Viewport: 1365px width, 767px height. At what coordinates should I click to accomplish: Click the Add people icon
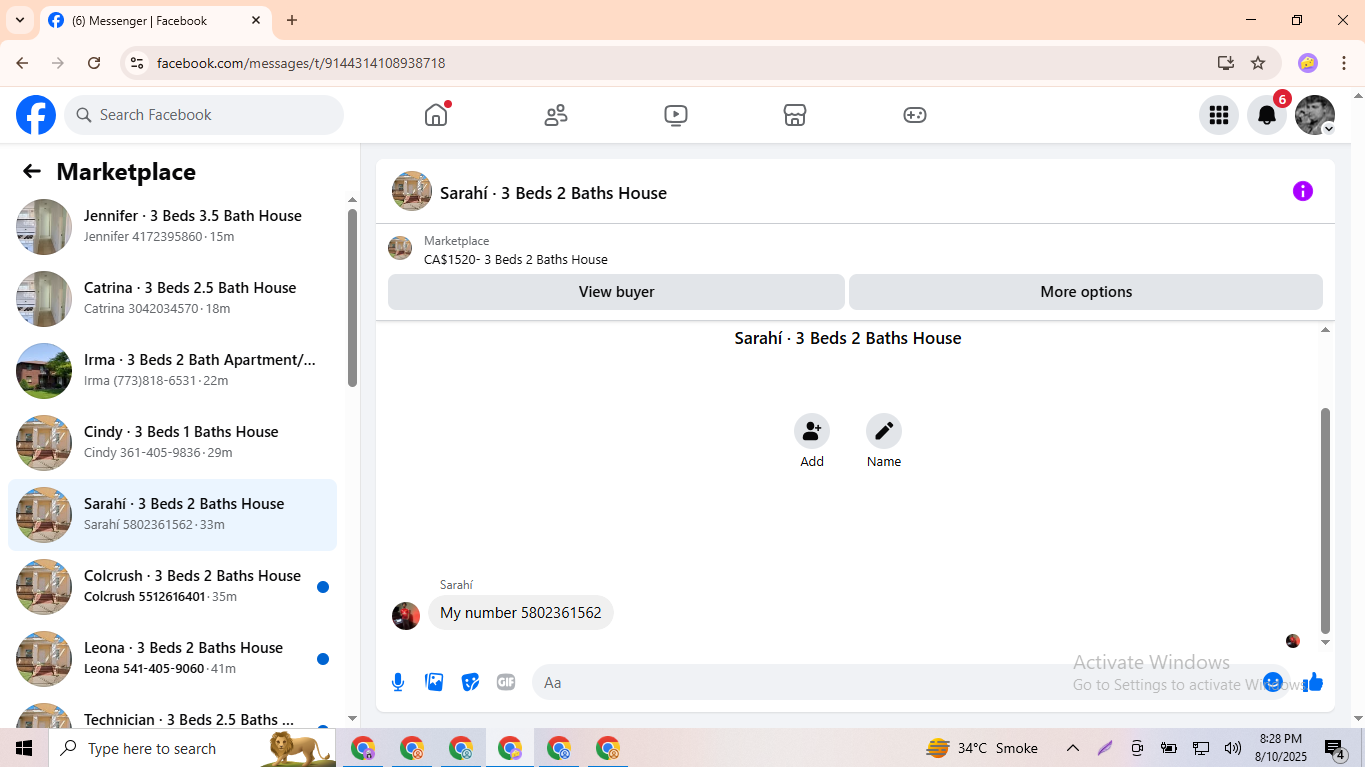[812, 431]
